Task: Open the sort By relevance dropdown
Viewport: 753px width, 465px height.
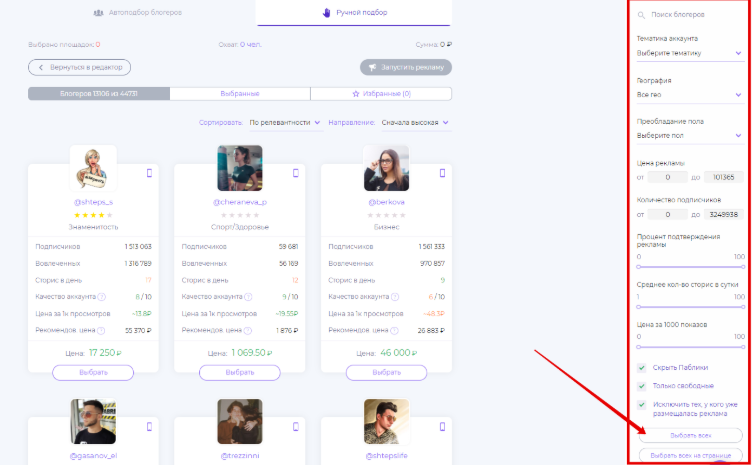Action: click(x=285, y=123)
